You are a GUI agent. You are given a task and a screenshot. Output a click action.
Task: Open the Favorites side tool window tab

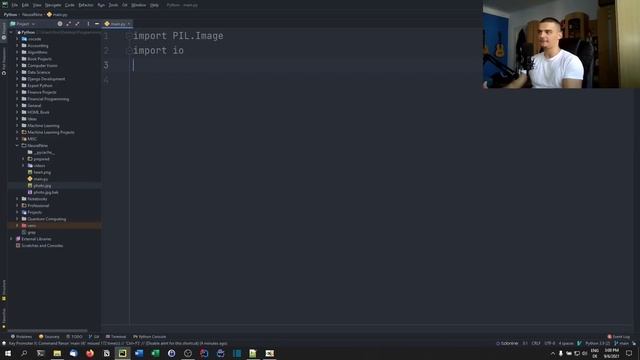click(x=4, y=318)
